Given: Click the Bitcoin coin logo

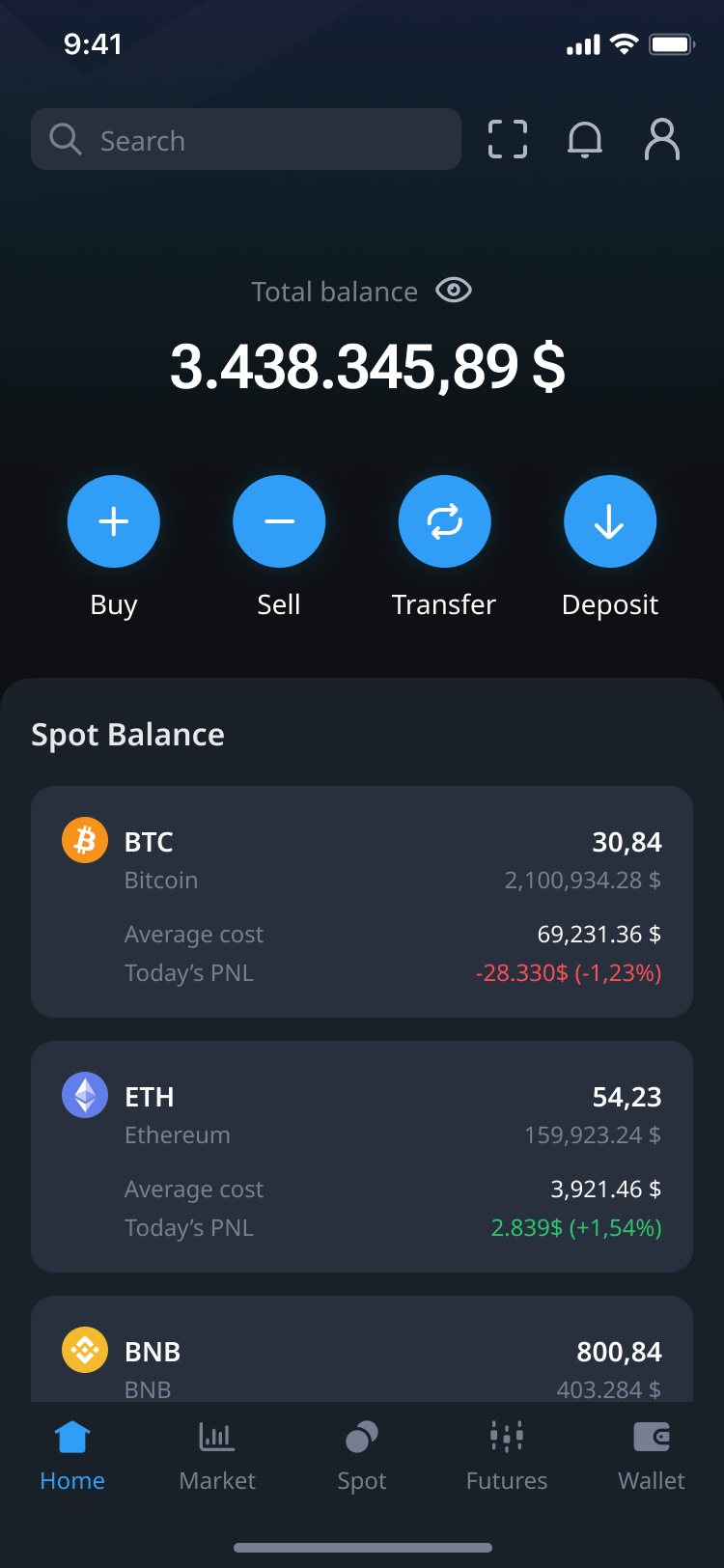Looking at the screenshot, I should coord(85,840).
